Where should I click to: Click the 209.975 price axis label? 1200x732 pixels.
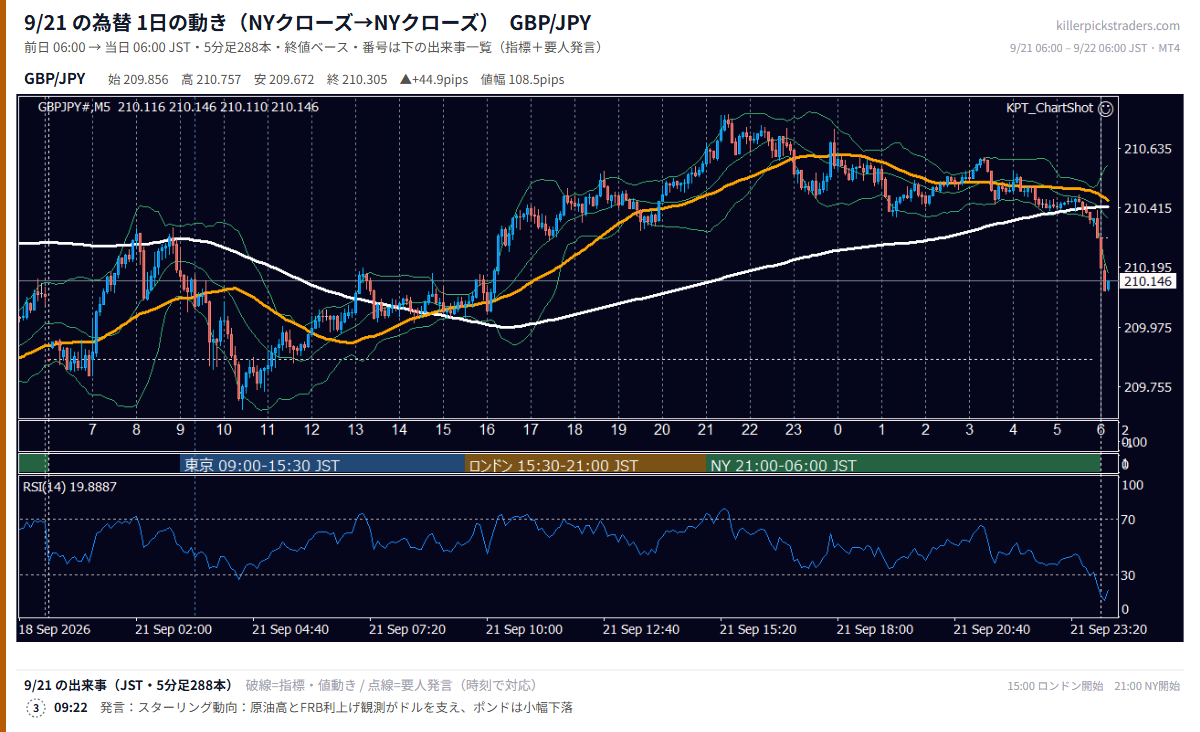click(x=1147, y=328)
